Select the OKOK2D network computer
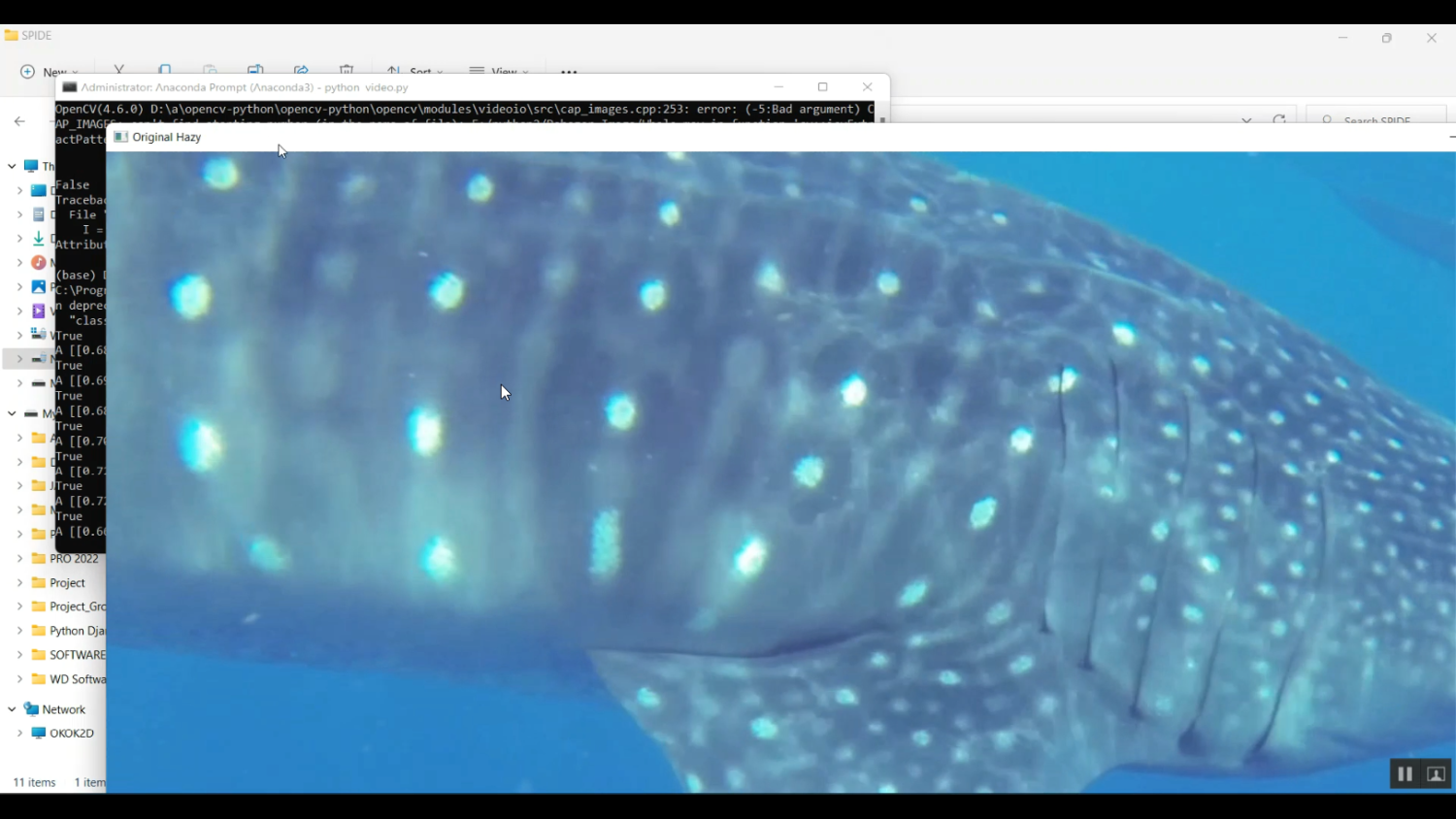Image resolution: width=1456 pixels, height=819 pixels. coord(71,734)
